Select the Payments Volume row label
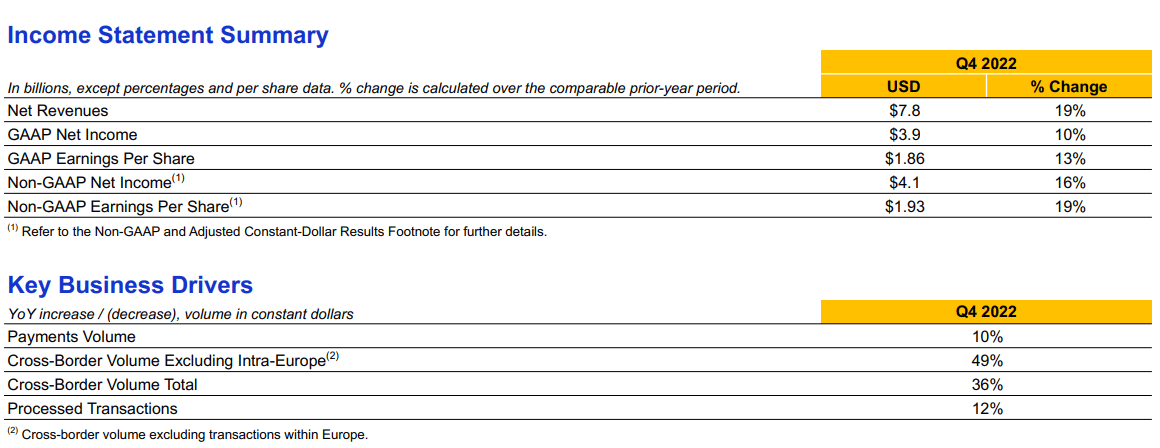1160x448 pixels. pyautogui.click(x=71, y=337)
